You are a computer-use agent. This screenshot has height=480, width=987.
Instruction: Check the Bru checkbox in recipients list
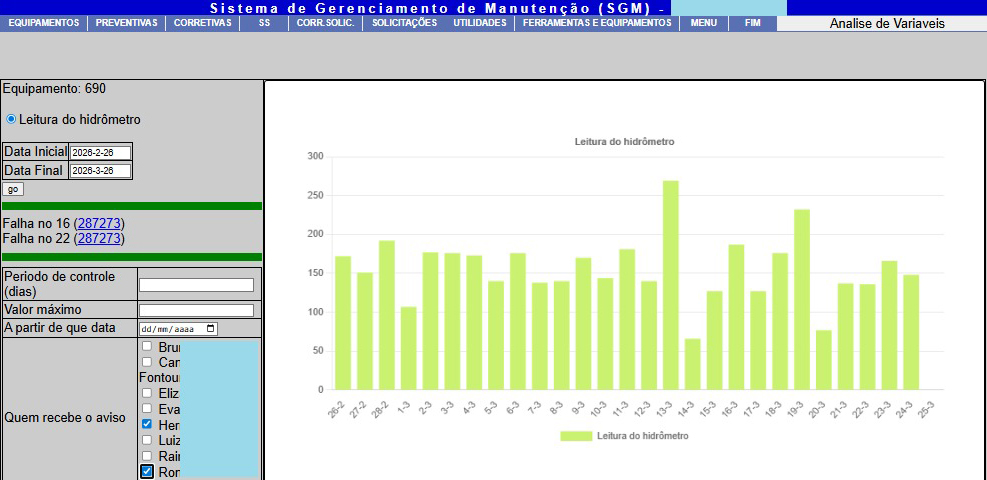pos(147,346)
